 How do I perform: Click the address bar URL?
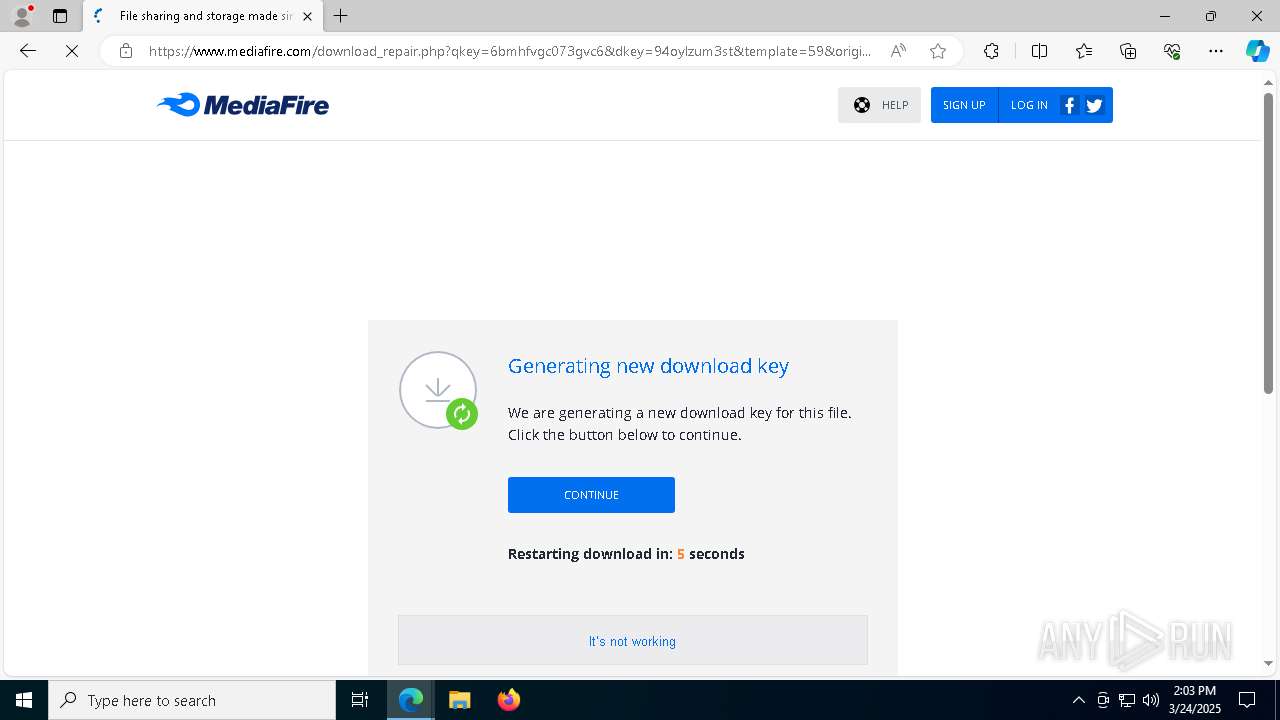(510, 51)
